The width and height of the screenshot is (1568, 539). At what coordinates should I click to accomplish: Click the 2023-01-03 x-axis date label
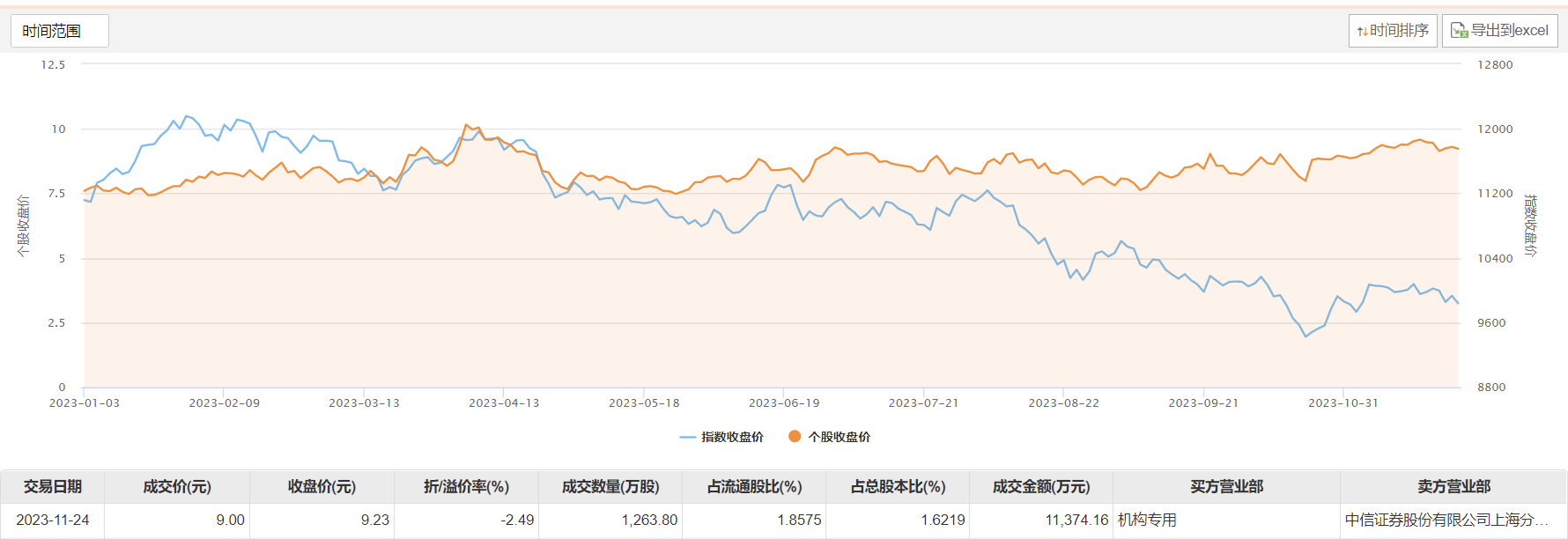pos(85,403)
